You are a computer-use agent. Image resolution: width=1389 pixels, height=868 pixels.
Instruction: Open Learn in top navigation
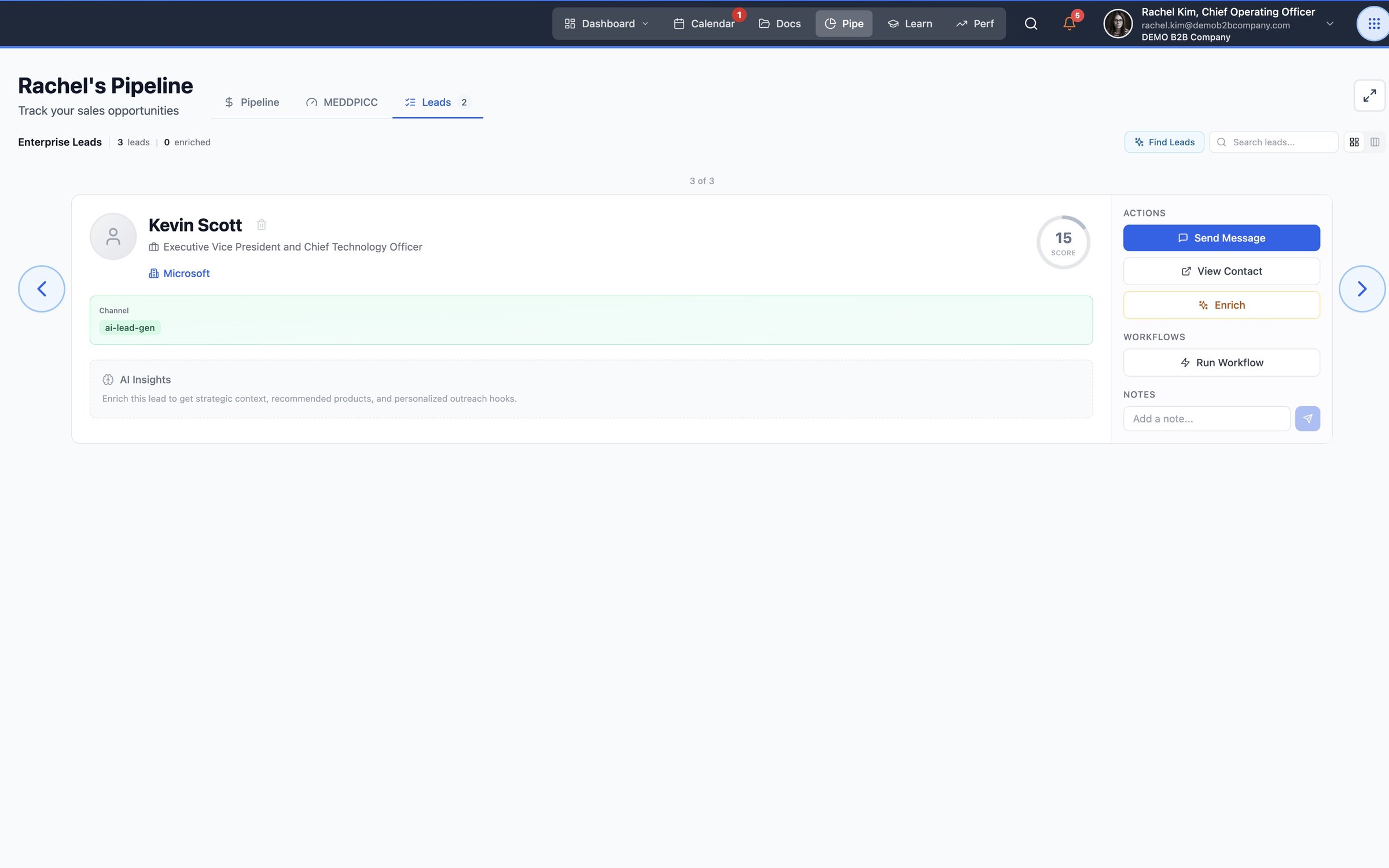(910, 24)
